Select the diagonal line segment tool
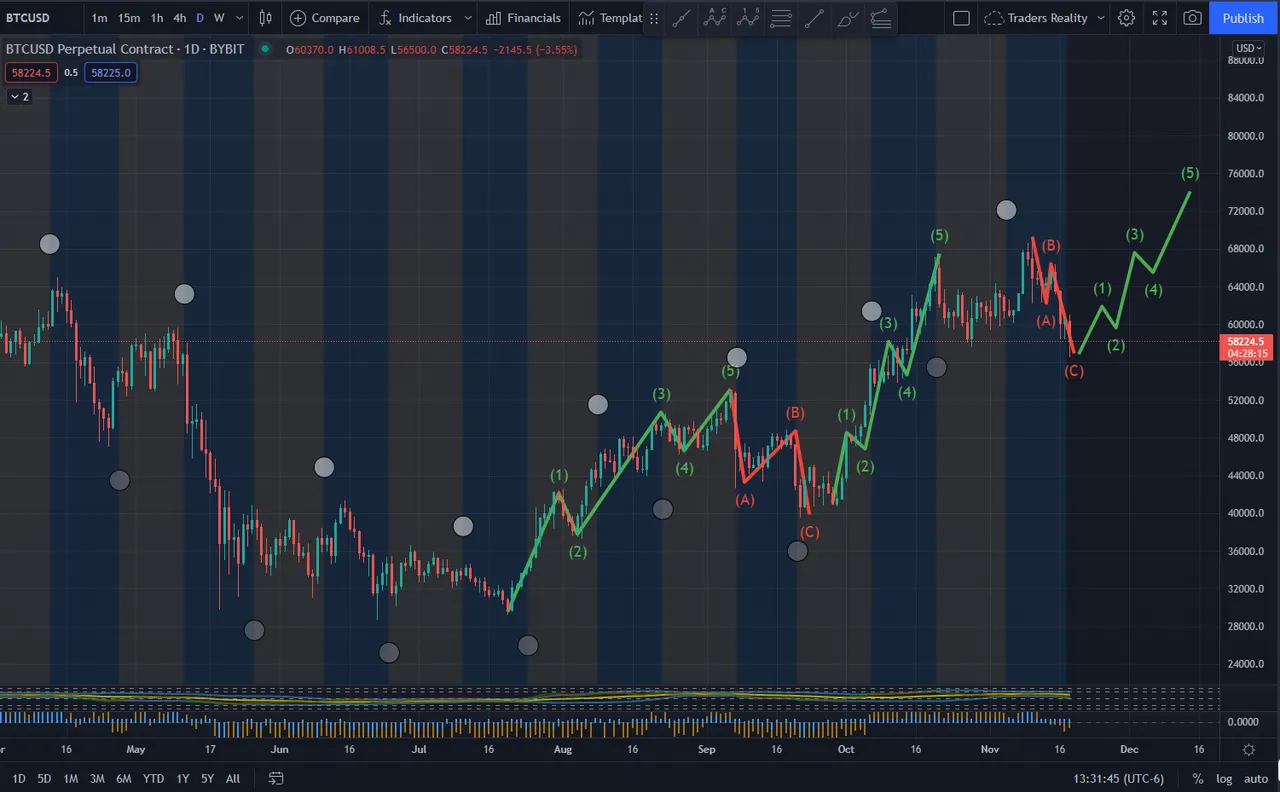Image resolution: width=1280 pixels, height=792 pixels. pos(814,18)
